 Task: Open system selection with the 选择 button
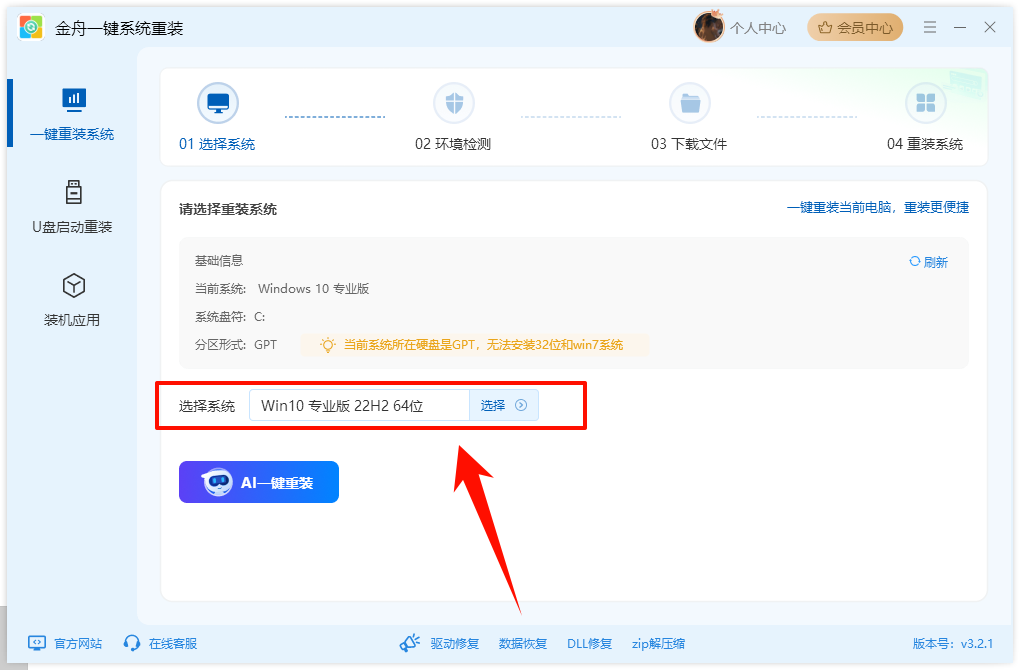503,405
